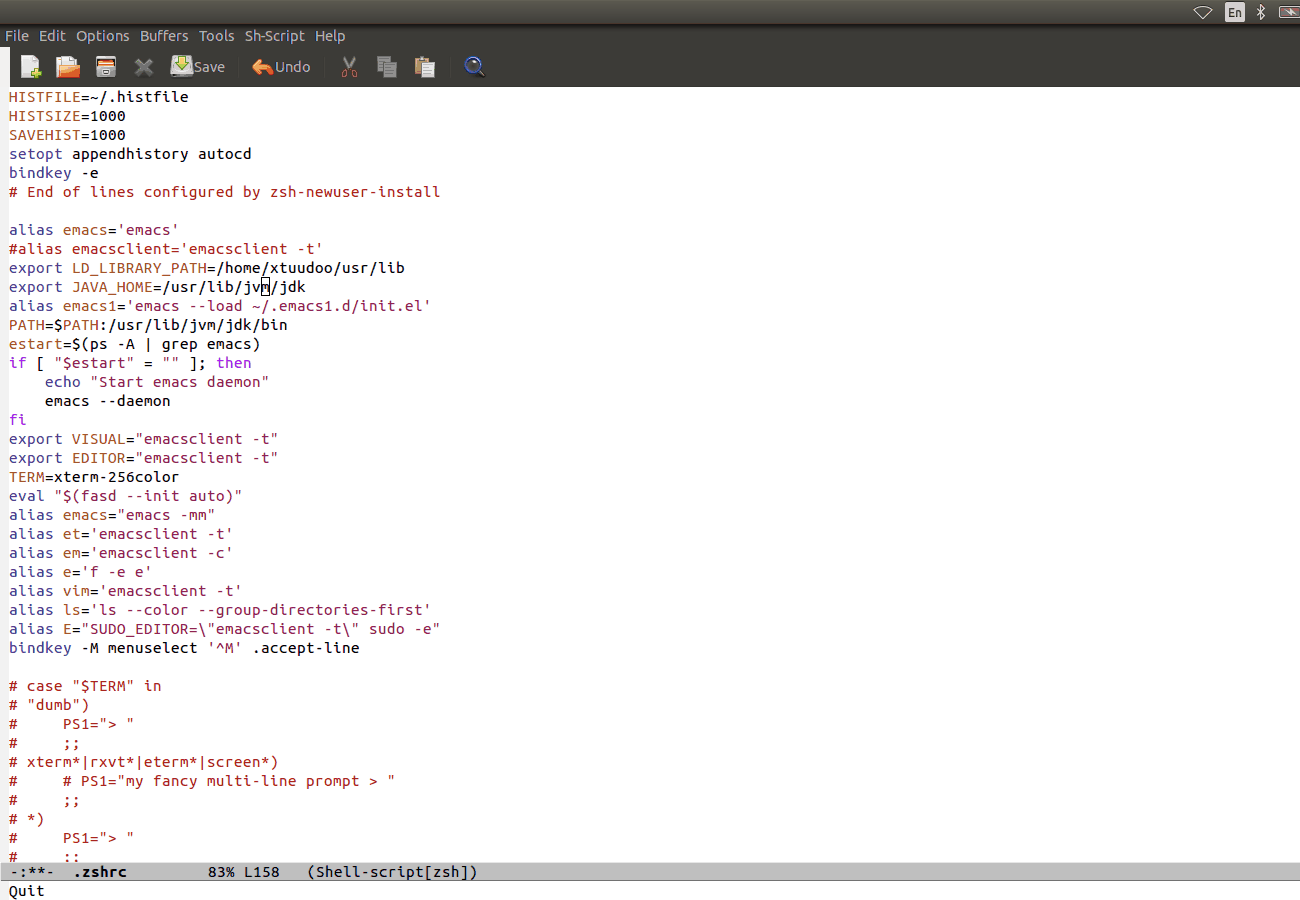The height and width of the screenshot is (900, 1300).
Task: Open the Sh-Script menu
Action: pyautogui.click(x=275, y=36)
